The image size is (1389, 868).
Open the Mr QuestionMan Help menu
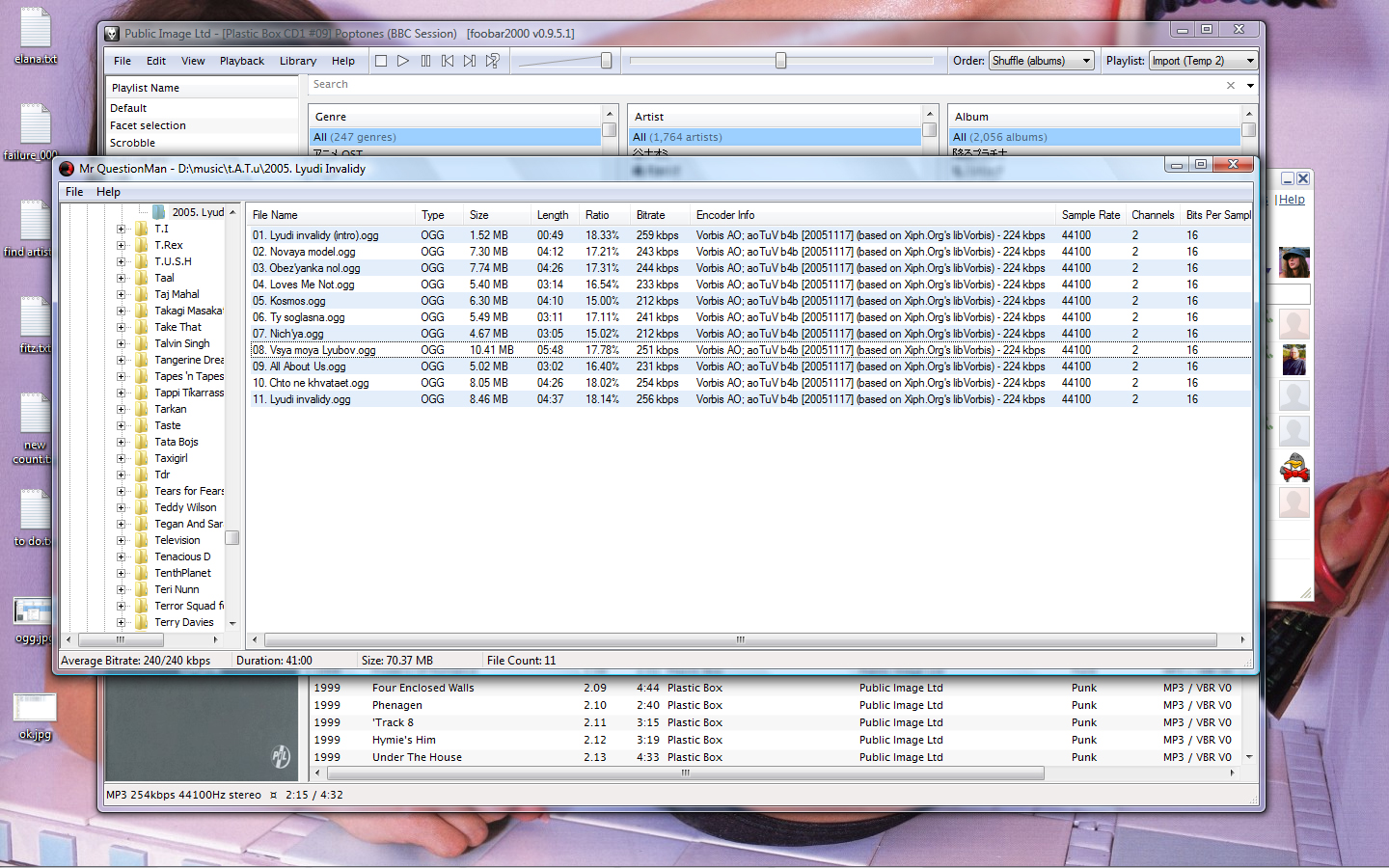(108, 192)
